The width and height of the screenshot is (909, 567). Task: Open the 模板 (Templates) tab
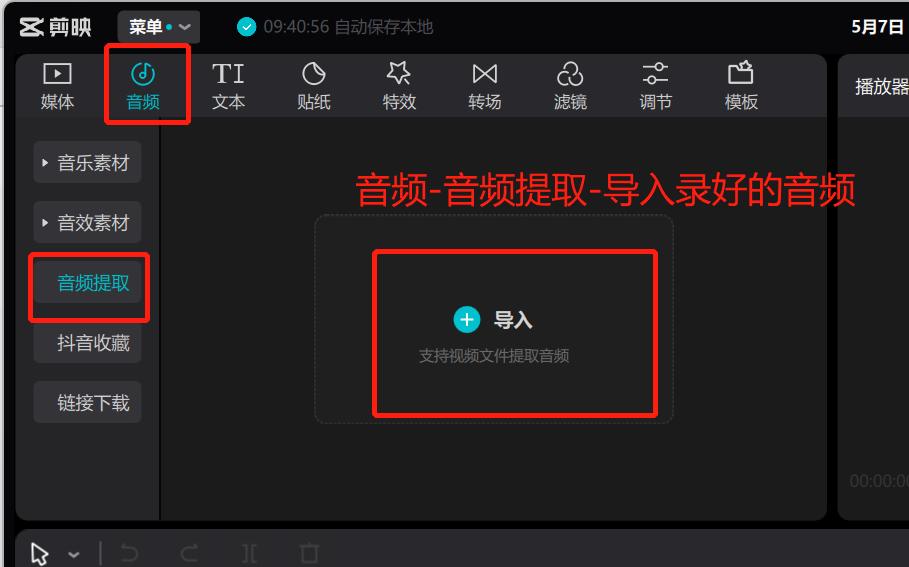coord(741,87)
